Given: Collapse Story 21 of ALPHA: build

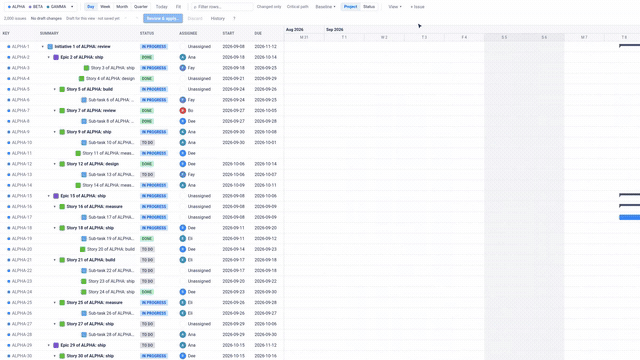Looking at the screenshot, I should tap(55, 260).
